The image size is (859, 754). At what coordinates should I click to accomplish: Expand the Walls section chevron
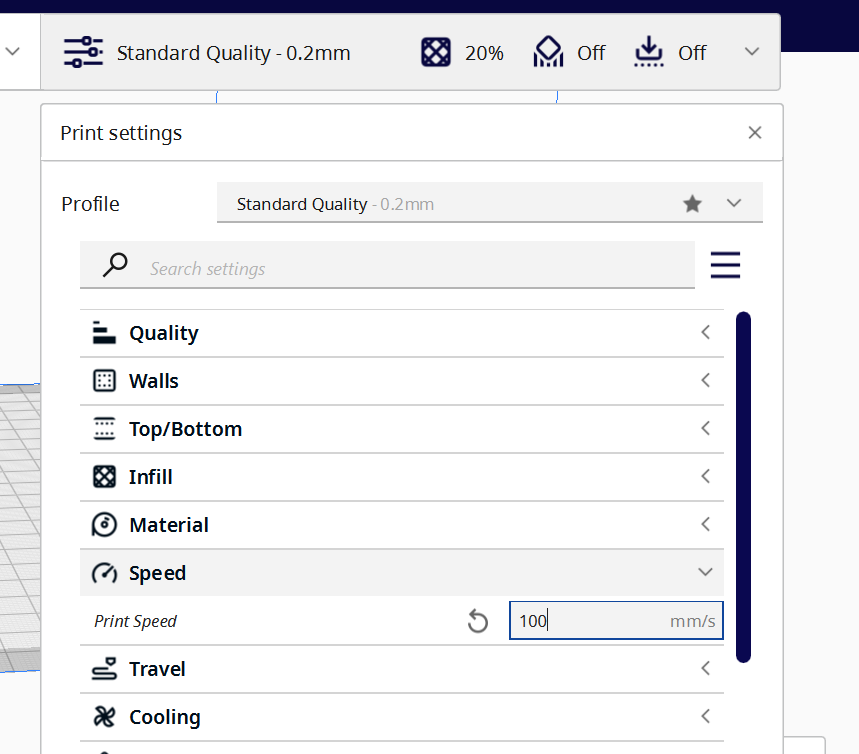click(706, 380)
